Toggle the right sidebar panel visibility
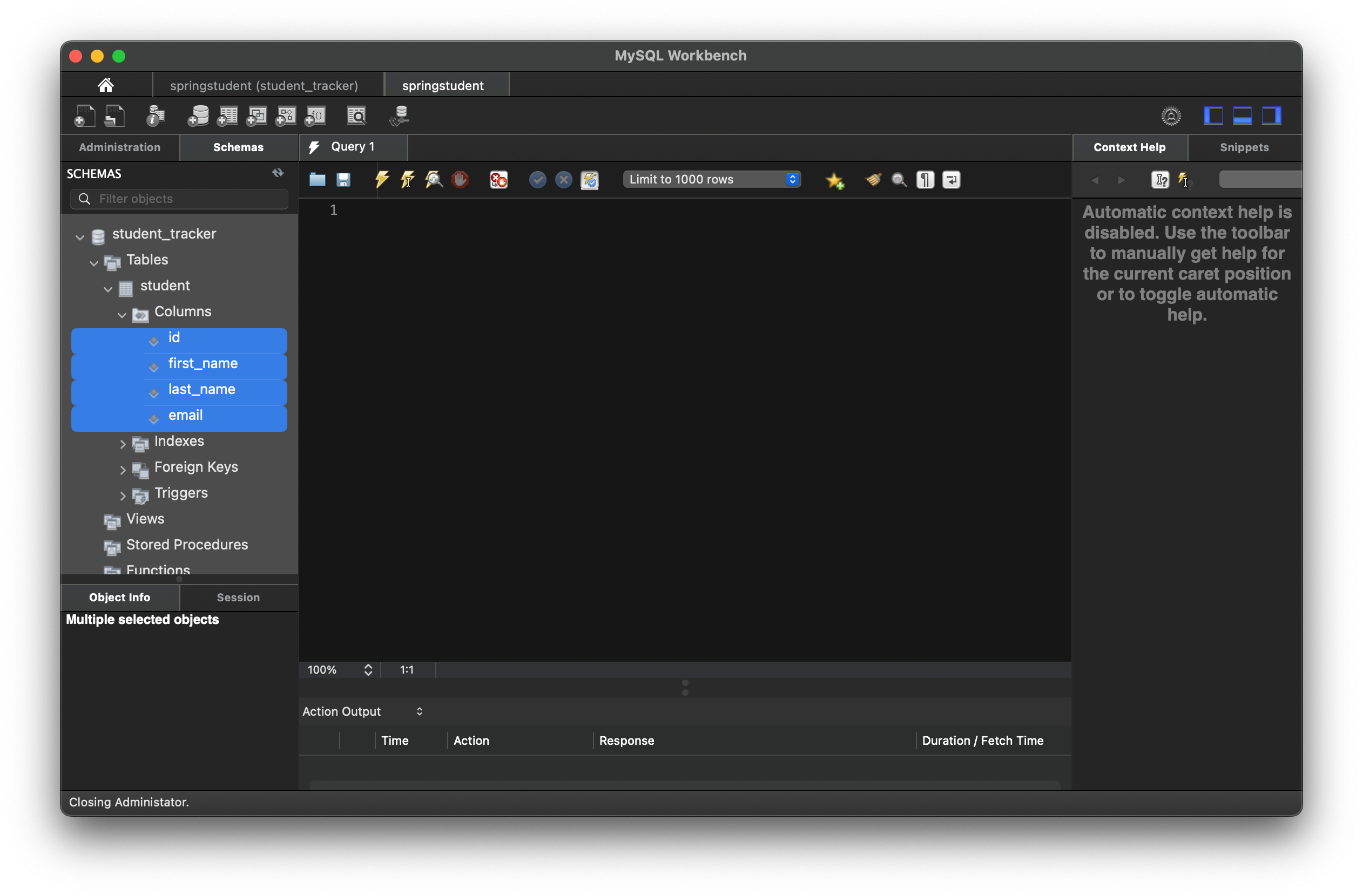 coord(1271,116)
